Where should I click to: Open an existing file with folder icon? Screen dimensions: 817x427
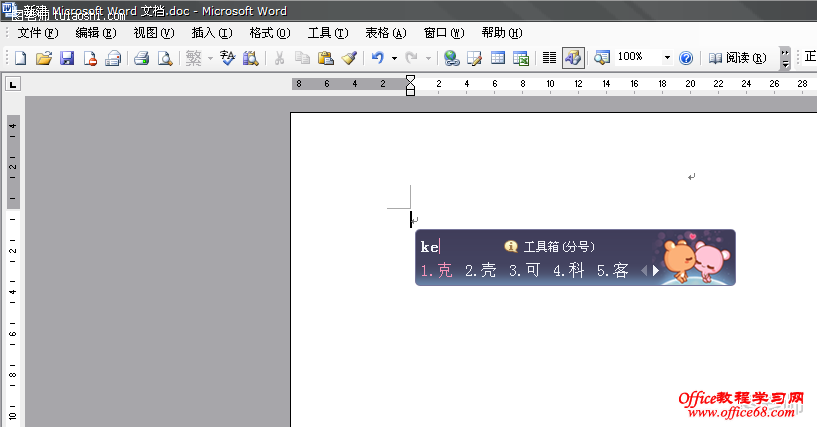point(44,58)
